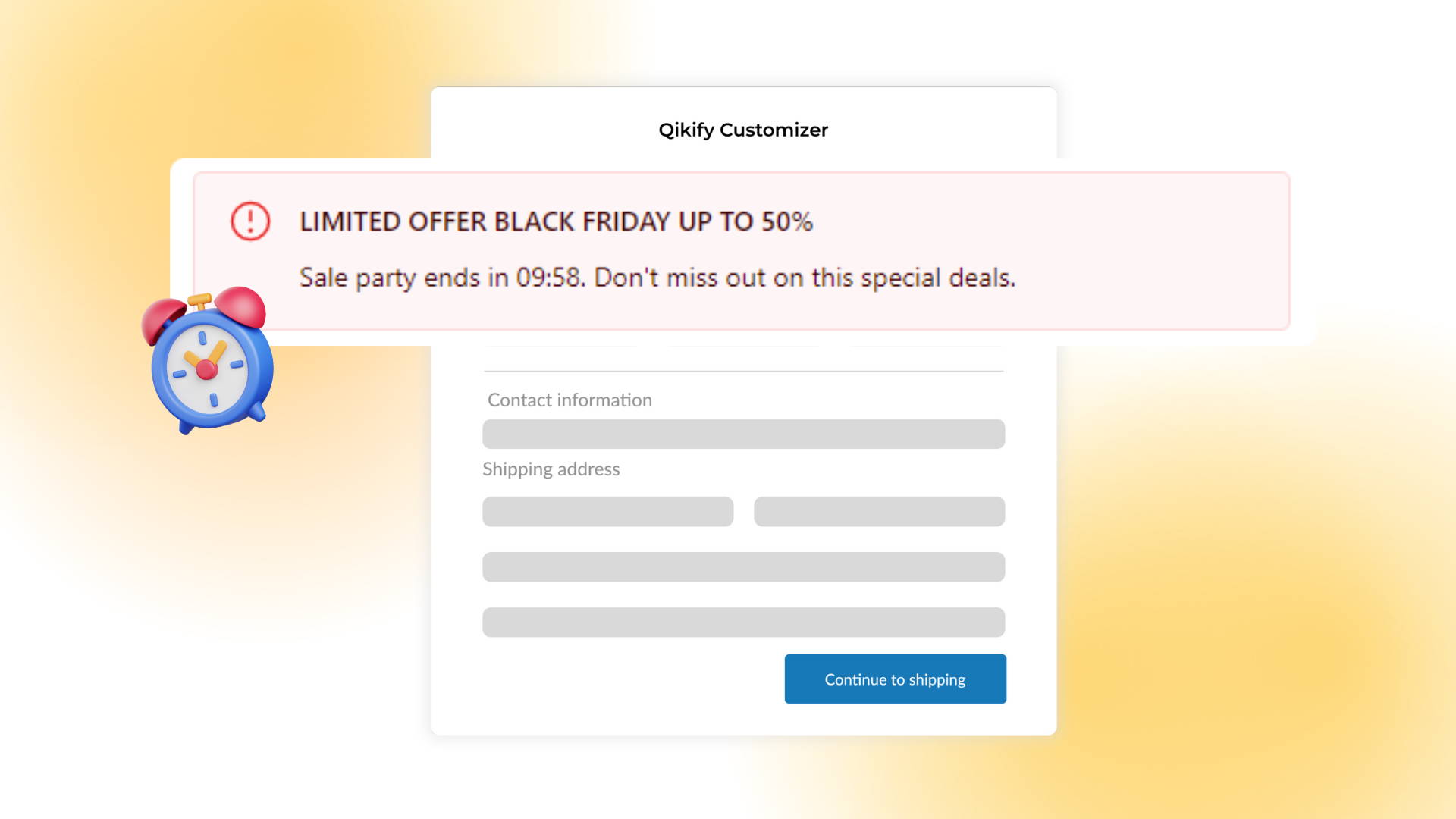The image size is (1456, 819).
Task: Click the Contact information label
Action: tap(570, 400)
